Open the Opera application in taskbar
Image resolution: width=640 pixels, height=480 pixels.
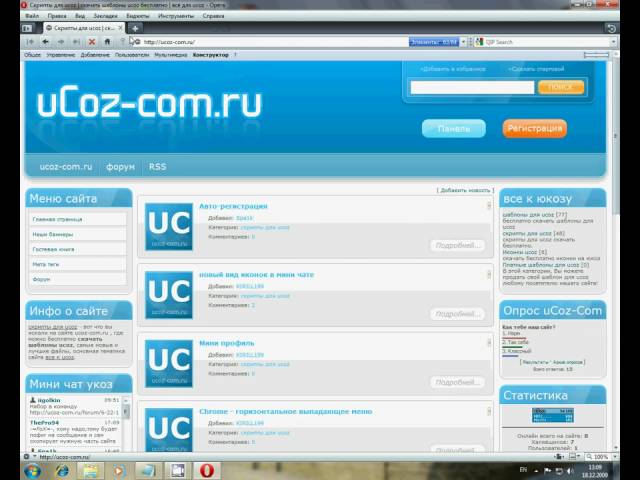tap(207, 471)
